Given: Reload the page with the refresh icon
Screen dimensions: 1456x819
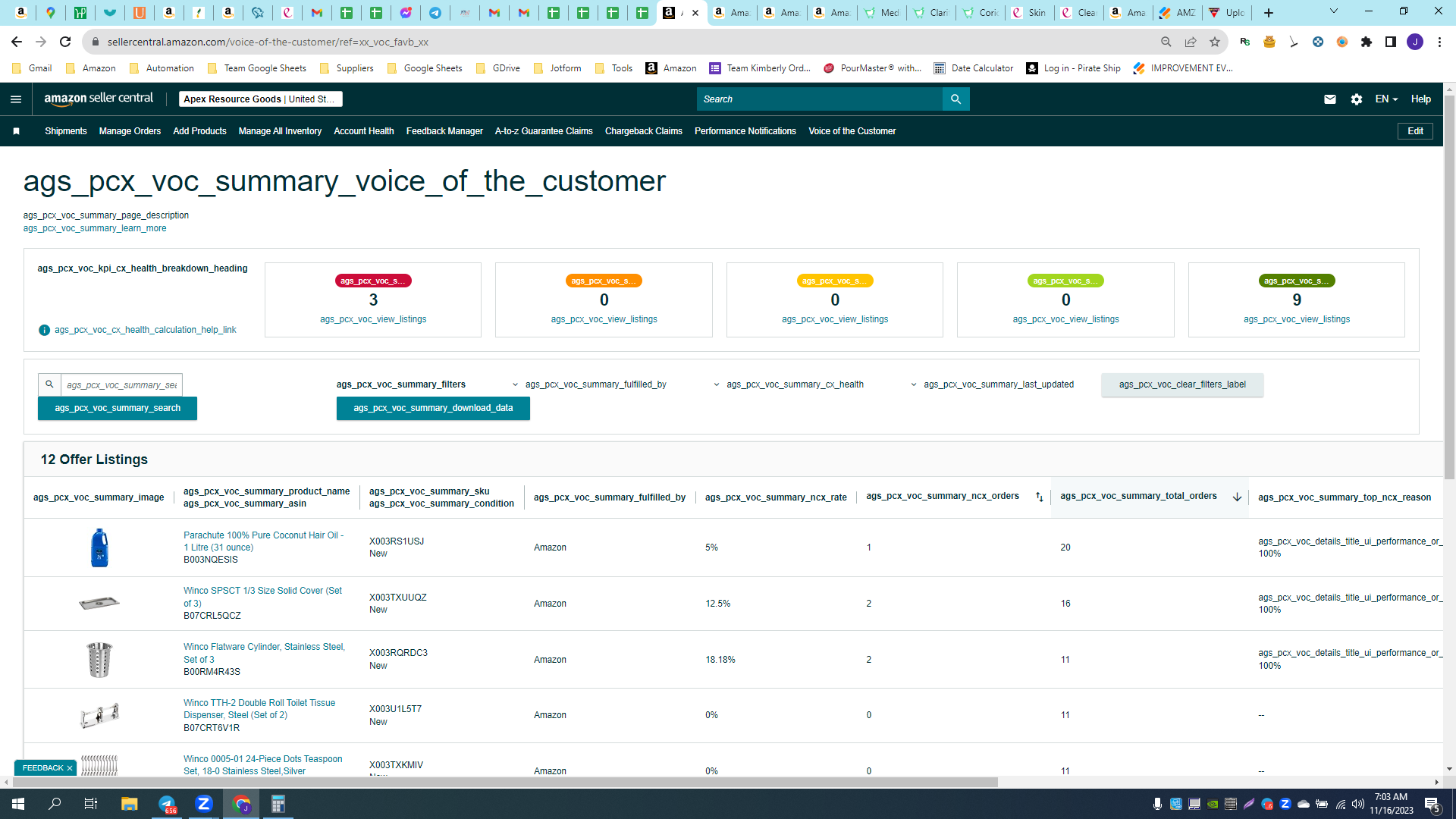Looking at the screenshot, I should [x=65, y=42].
